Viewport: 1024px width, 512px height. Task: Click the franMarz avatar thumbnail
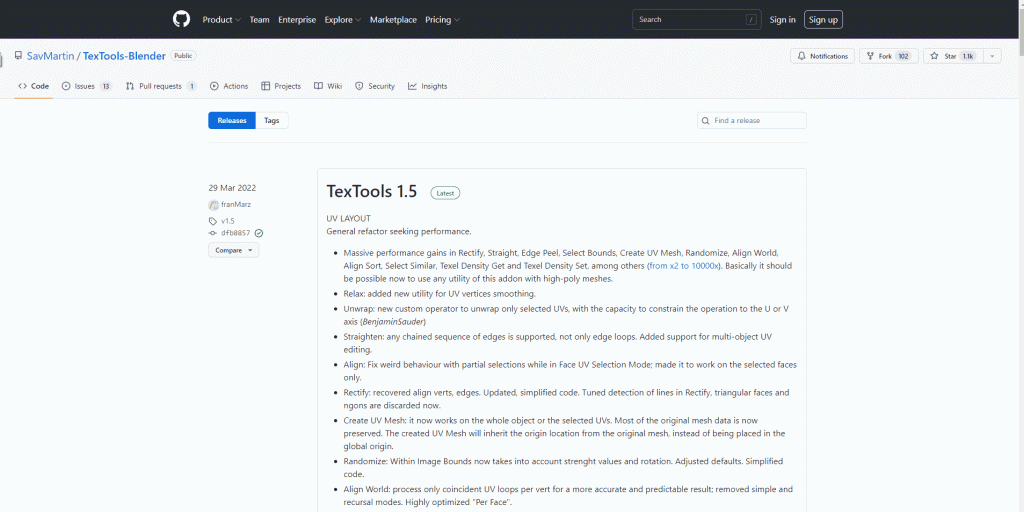[213, 205]
